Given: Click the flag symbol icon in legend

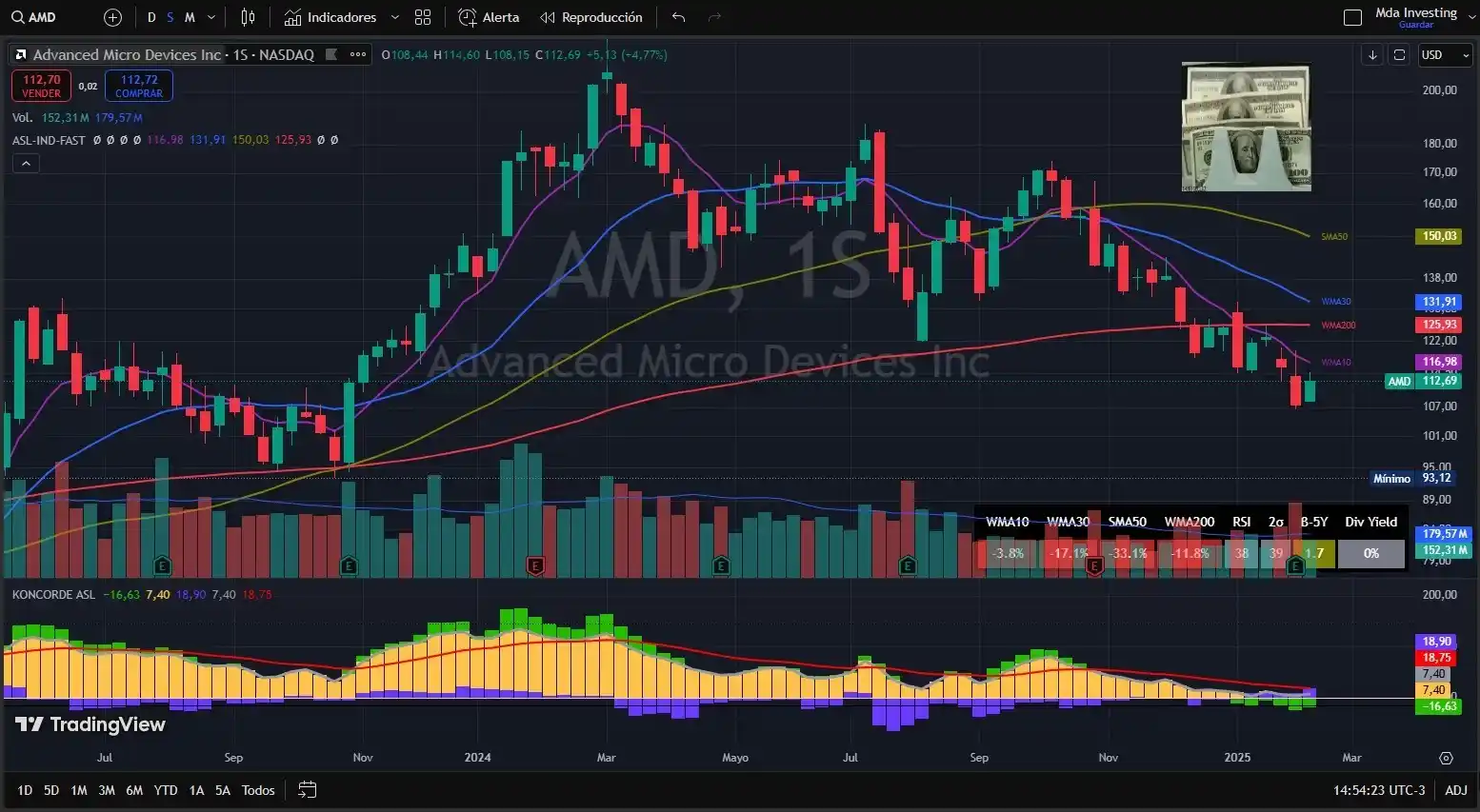Looking at the screenshot, I should [x=331, y=54].
